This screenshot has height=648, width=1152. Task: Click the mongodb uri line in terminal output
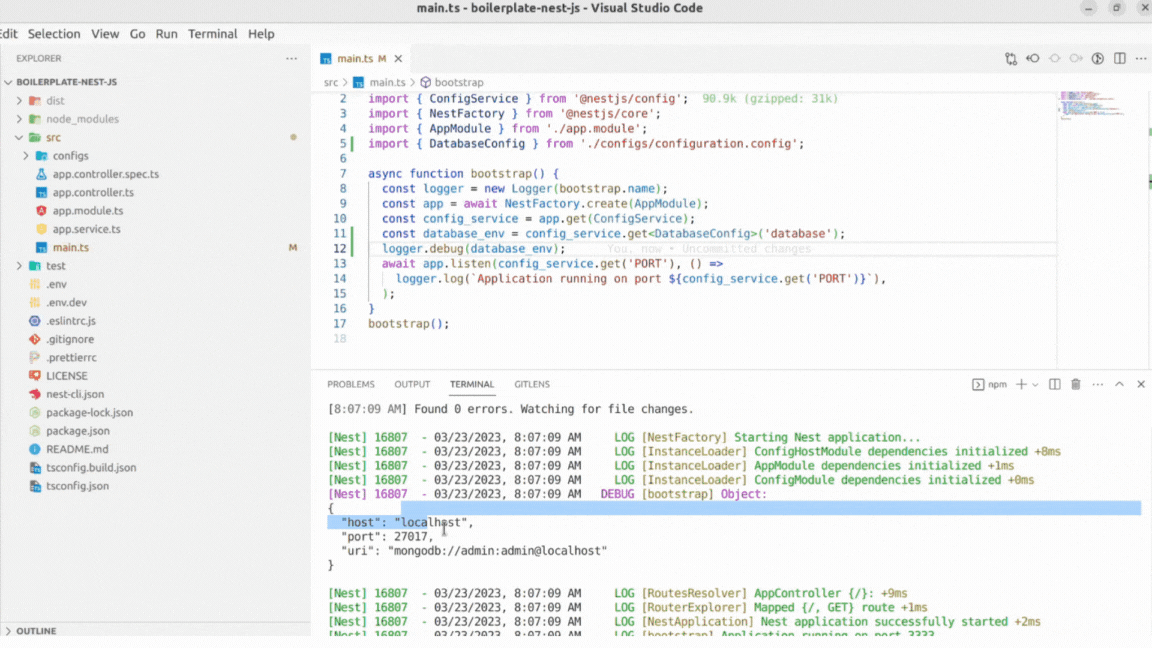[x=474, y=550]
